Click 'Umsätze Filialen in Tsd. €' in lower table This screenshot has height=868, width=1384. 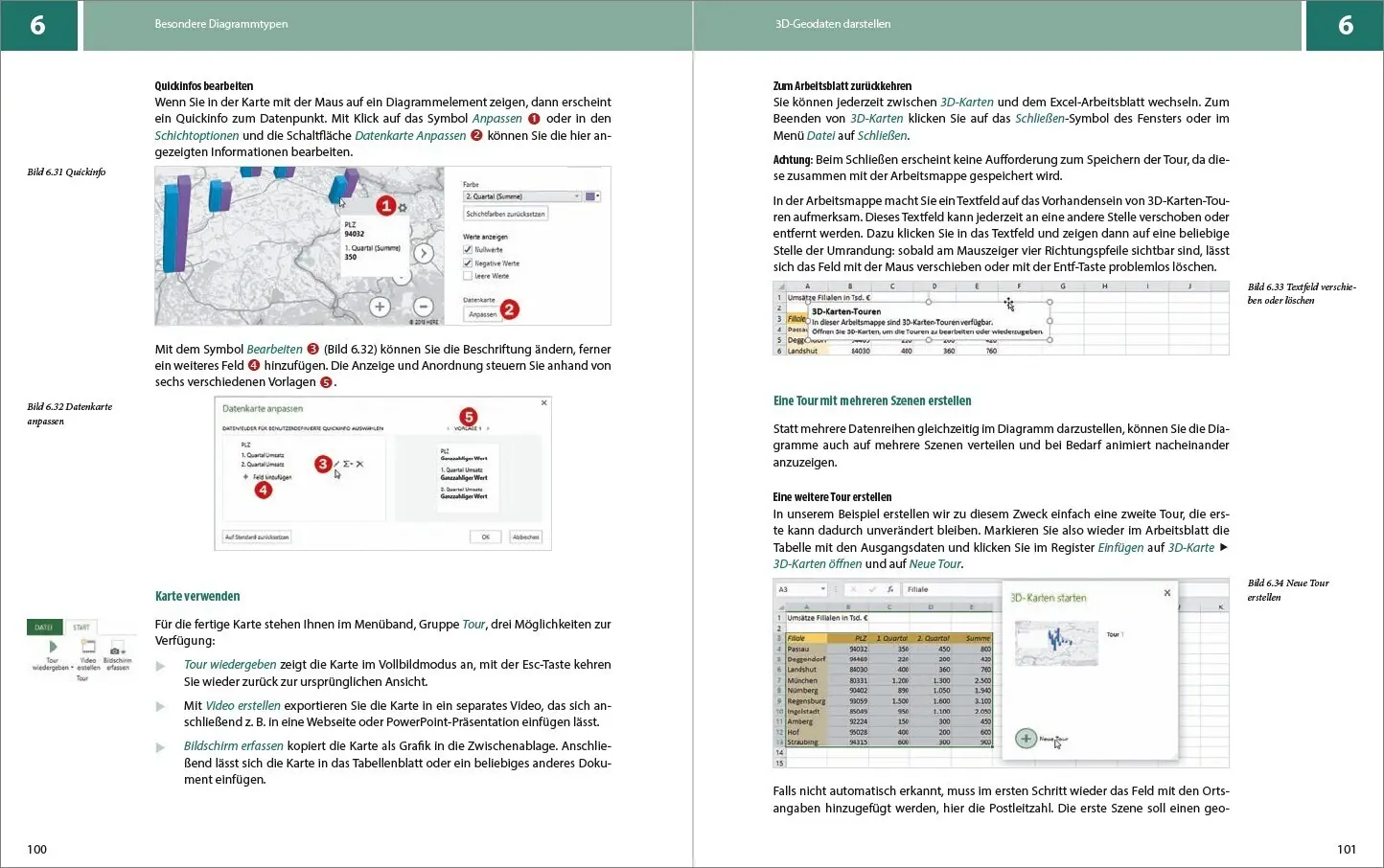(826, 618)
